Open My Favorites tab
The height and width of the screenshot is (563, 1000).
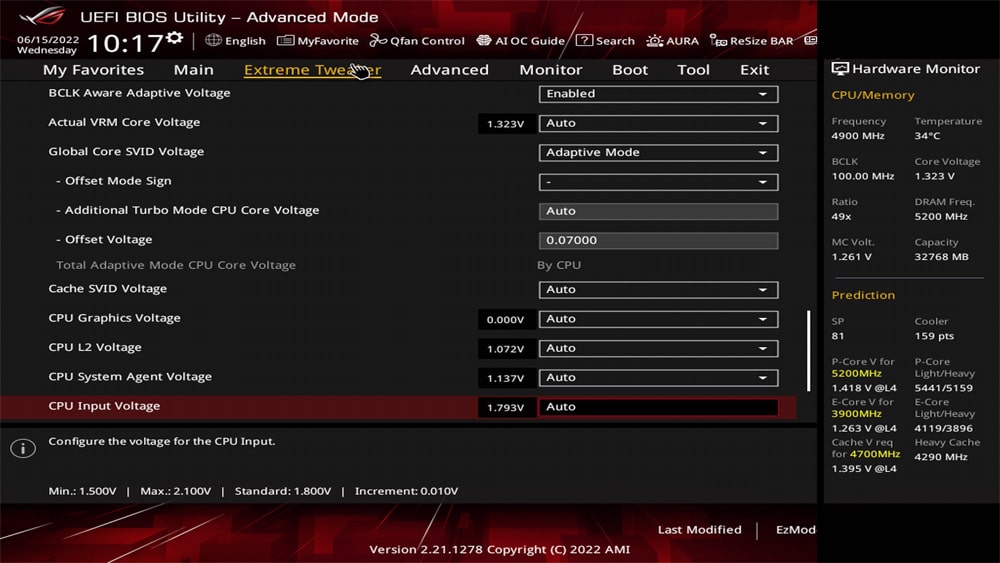click(93, 69)
